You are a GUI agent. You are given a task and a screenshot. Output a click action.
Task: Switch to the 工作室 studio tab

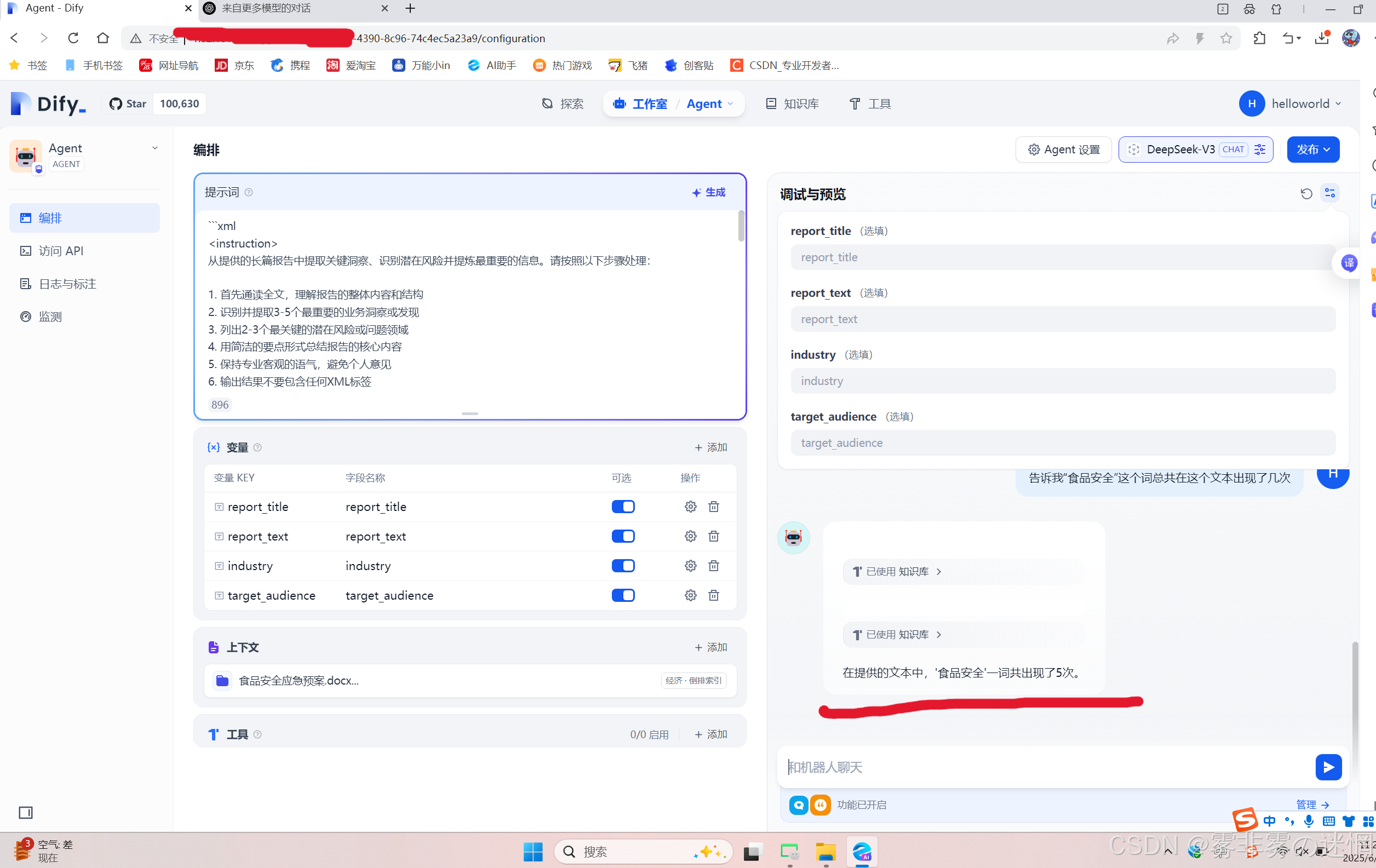click(639, 104)
